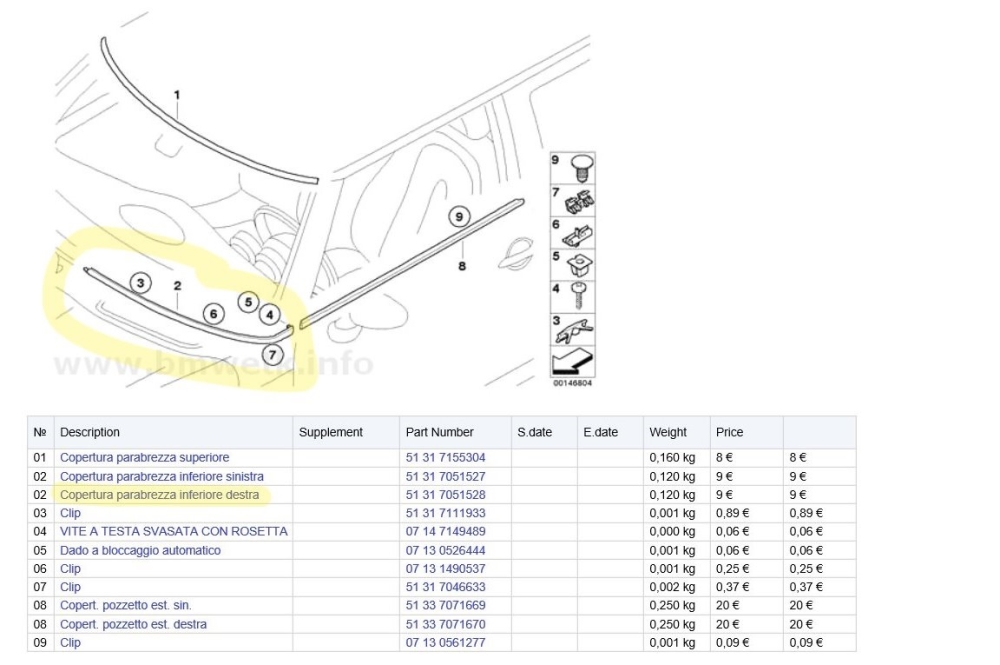1000x665 pixels.
Task: Click callout number 1 for the upper windshield trim
Action: (177, 95)
